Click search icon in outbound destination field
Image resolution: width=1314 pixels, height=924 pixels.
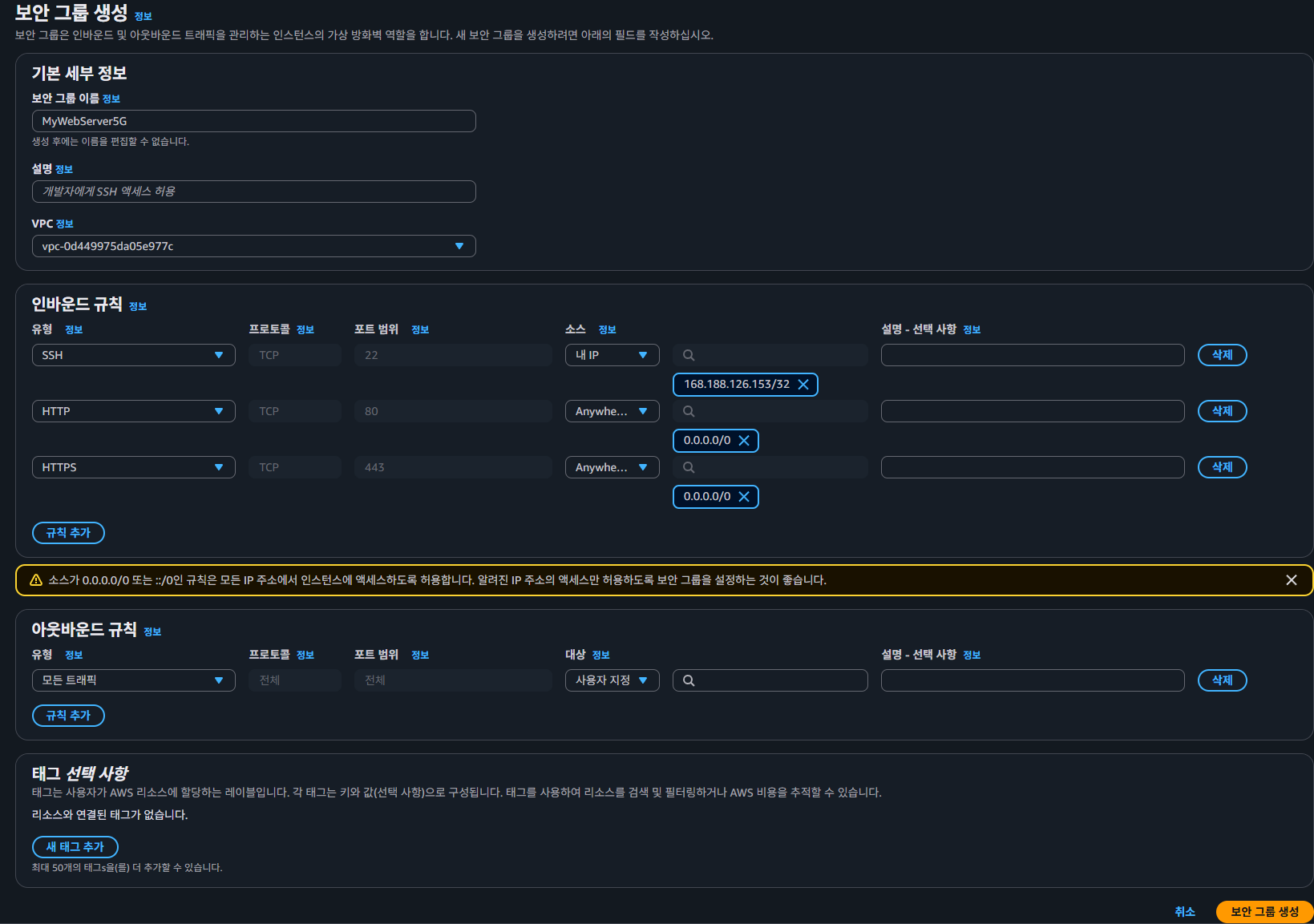[689, 680]
